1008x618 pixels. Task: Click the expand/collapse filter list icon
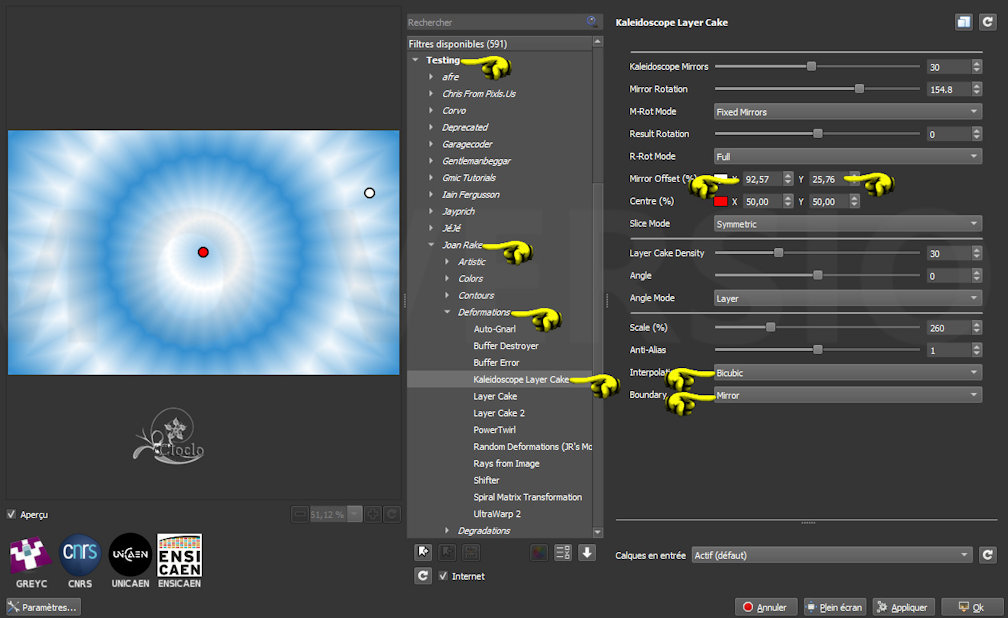pyautogui.click(x=562, y=552)
